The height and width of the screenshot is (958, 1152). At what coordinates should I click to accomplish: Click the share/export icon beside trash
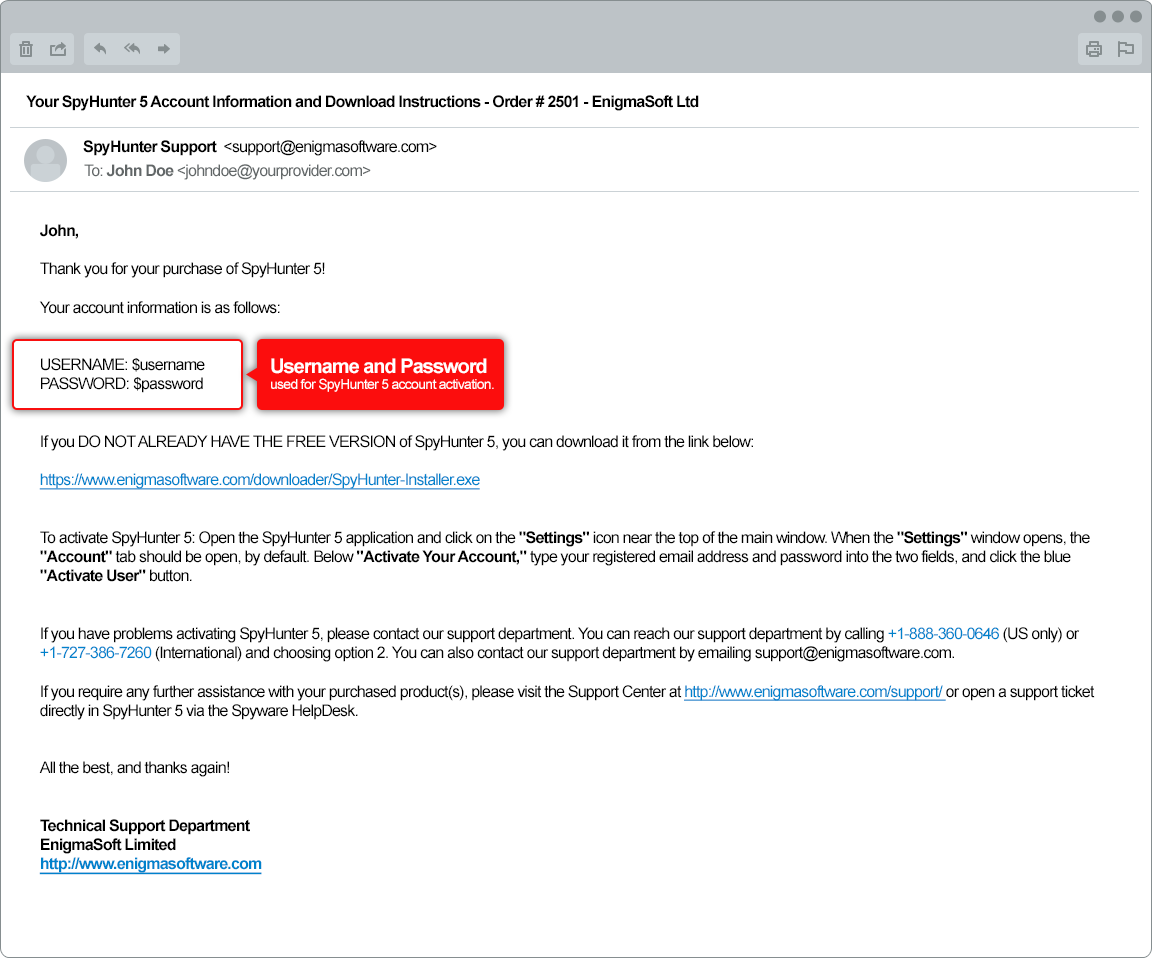(x=58, y=49)
